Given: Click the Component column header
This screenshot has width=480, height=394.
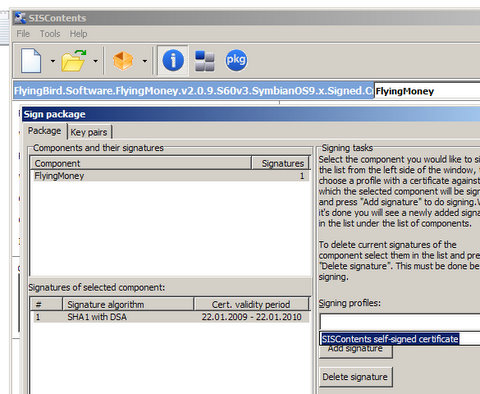Looking at the screenshot, I should pyautogui.click(x=141, y=163).
